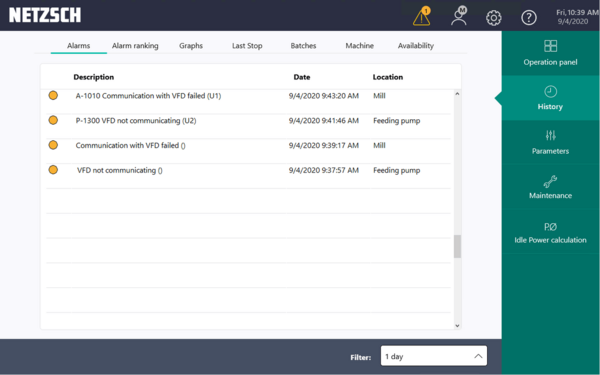Click the help question mark icon

point(529,18)
